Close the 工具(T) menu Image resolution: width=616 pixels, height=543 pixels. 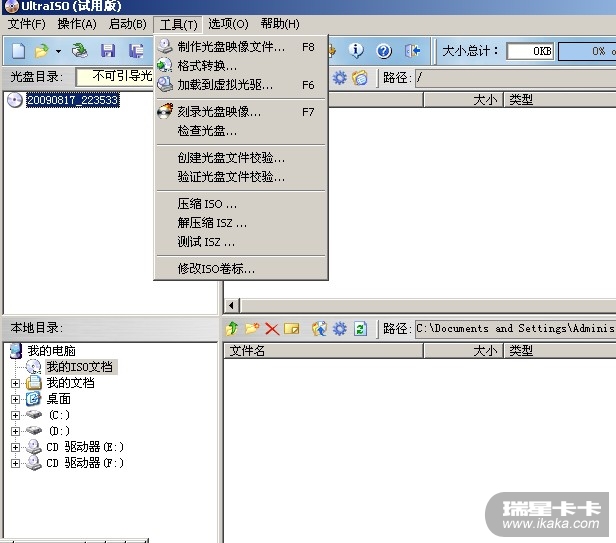click(x=178, y=25)
